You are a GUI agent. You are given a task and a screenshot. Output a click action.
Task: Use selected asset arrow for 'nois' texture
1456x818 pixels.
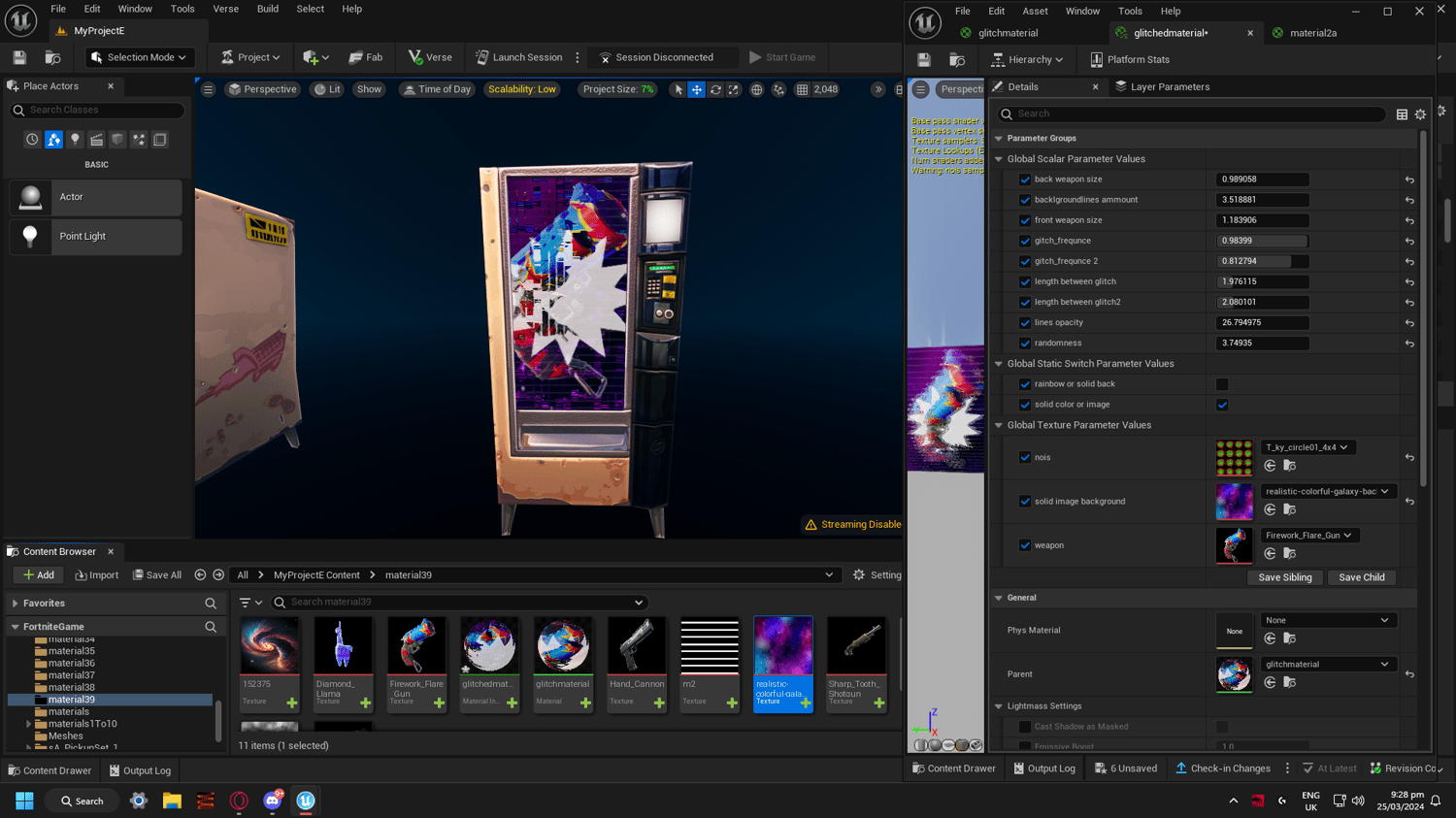[1270, 466]
